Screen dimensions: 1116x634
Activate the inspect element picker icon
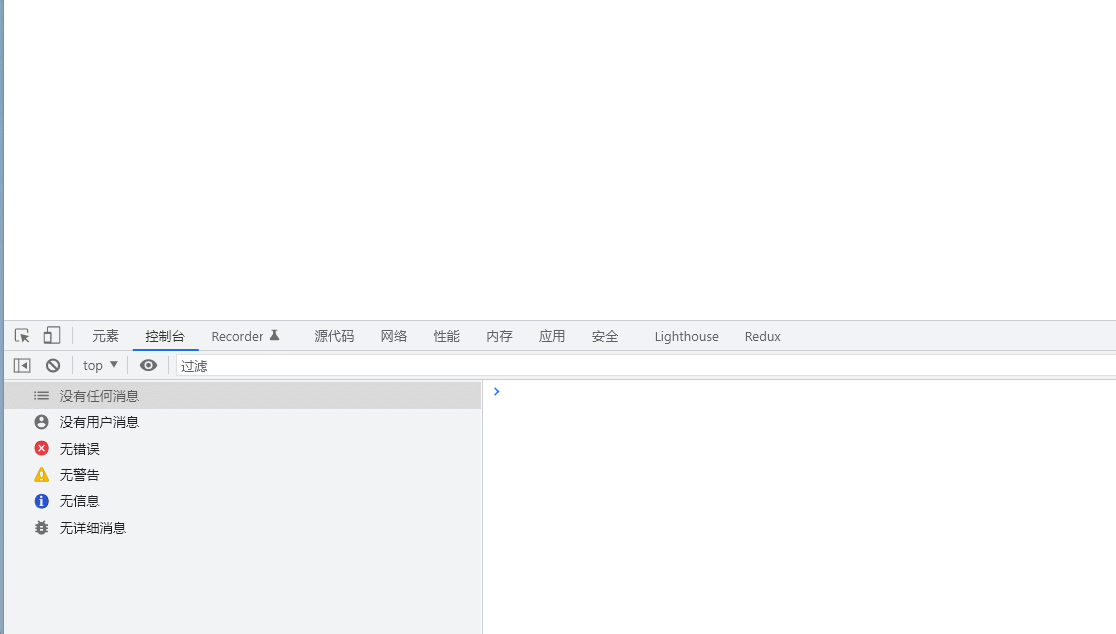[22, 336]
